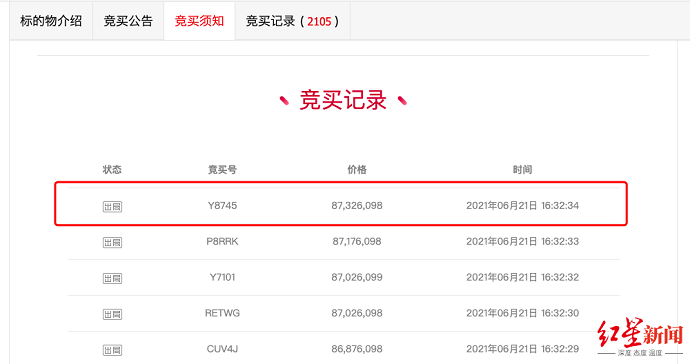This screenshot has width=690, height=364.
Task: Click the 竞买号 column header
Action: (222, 169)
